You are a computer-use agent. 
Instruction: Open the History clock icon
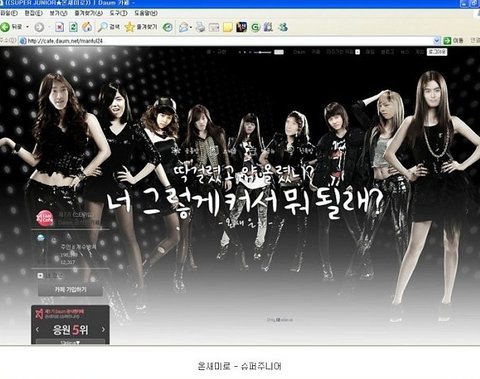168,27
